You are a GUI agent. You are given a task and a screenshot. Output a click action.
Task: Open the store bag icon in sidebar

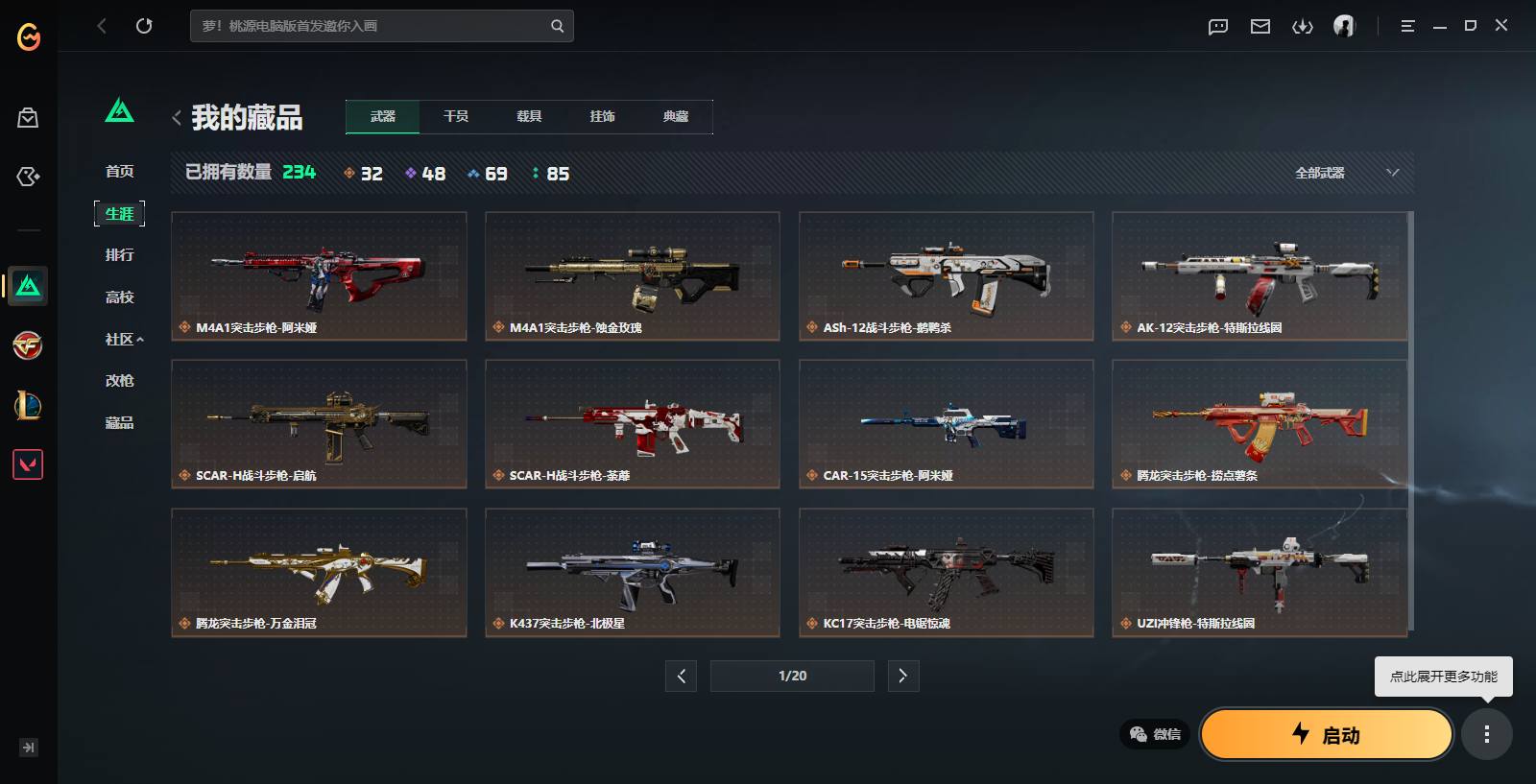pos(28,117)
